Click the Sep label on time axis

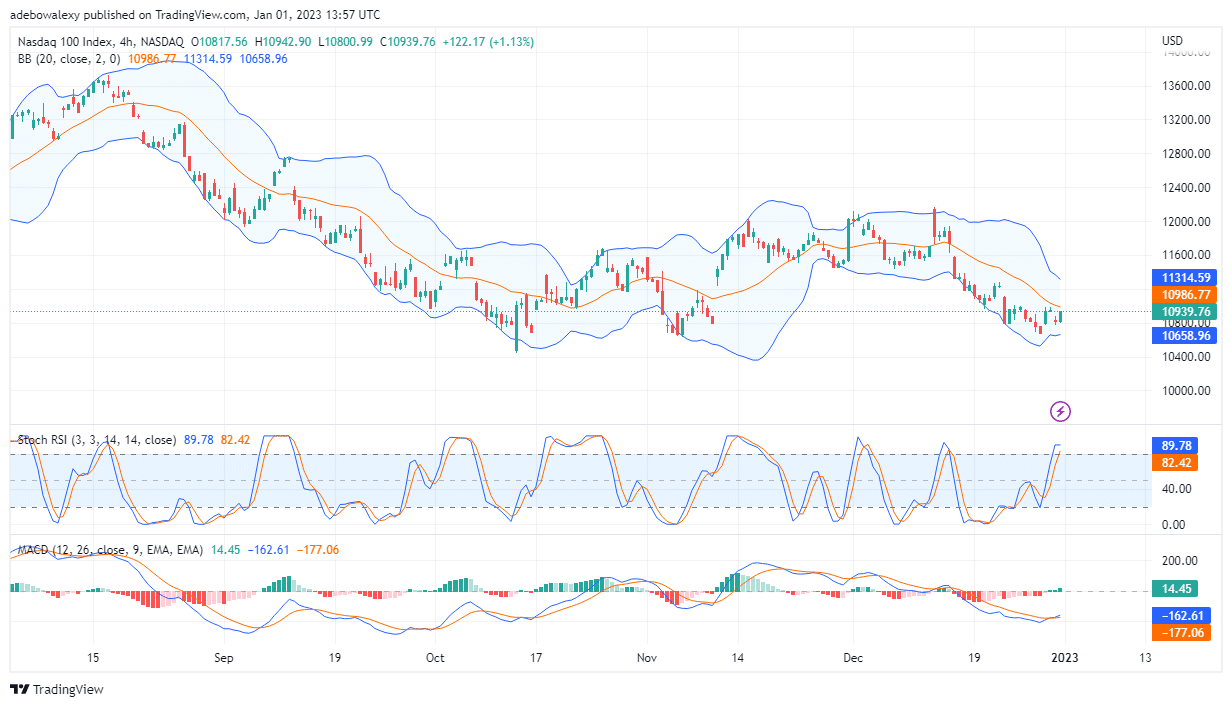tap(224, 658)
